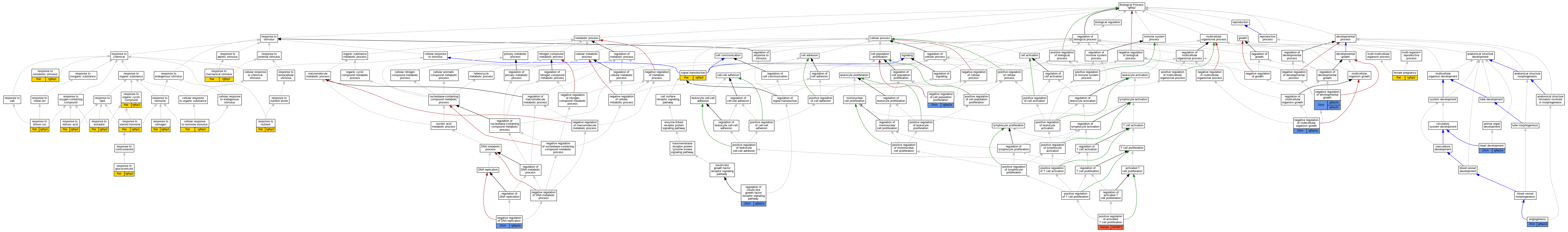Select the lymphocyte proliferation node
Image resolution: width=1568 pixels, height=232 pixels.
[x=1009, y=125]
